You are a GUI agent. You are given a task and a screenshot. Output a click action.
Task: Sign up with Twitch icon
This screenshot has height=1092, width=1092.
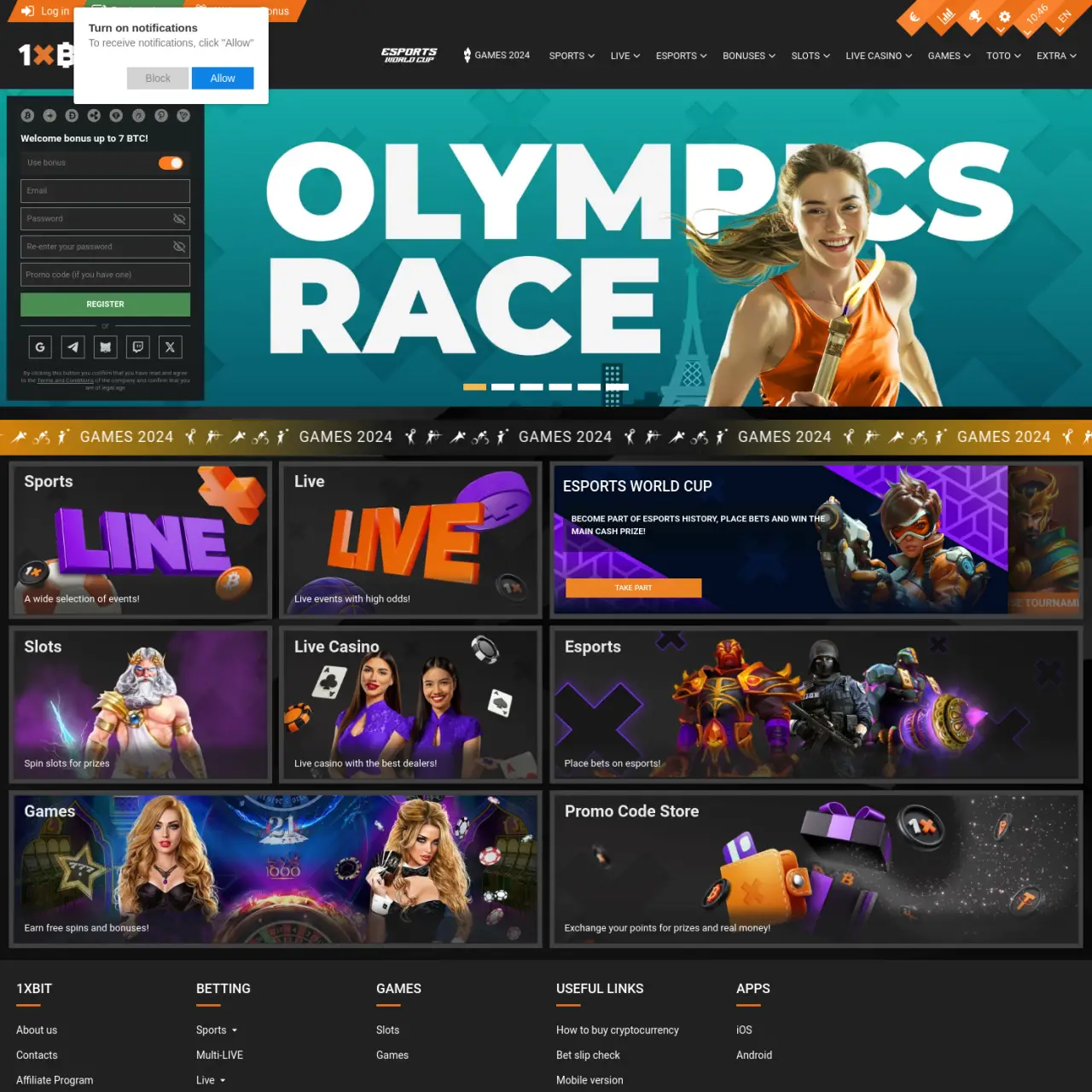(x=137, y=347)
